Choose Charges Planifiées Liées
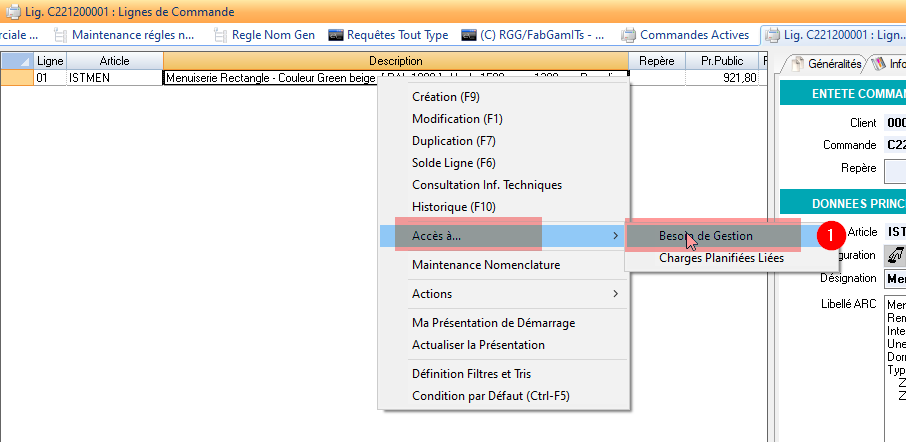Viewport: 906px width, 442px height. coord(720,258)
